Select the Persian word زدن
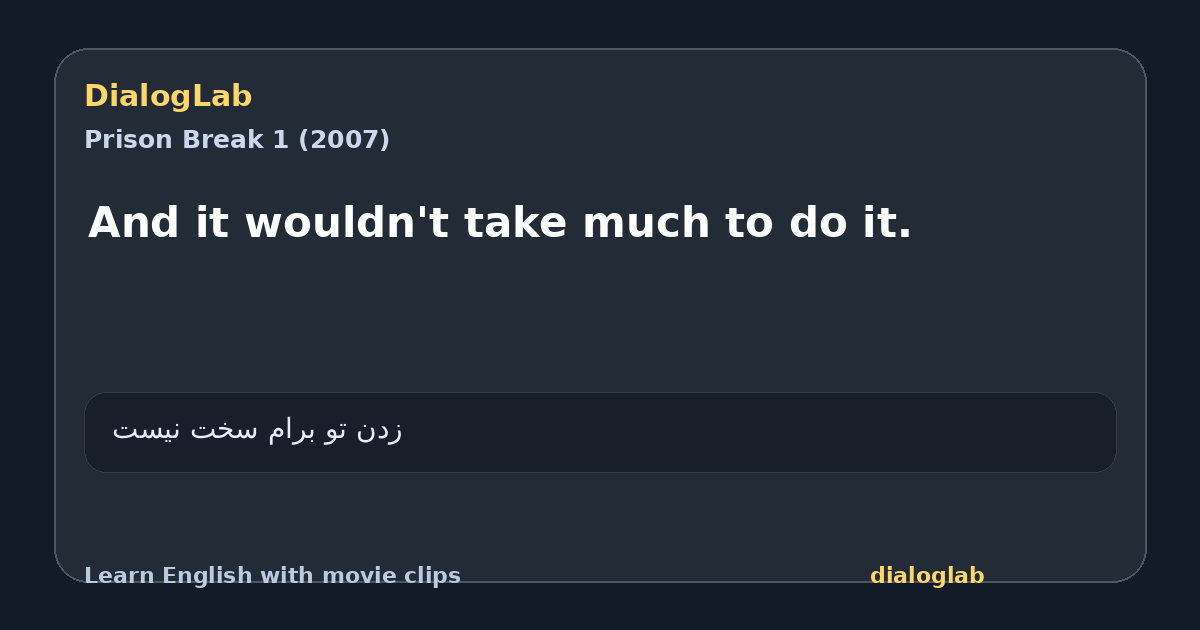 click(379, 431)
